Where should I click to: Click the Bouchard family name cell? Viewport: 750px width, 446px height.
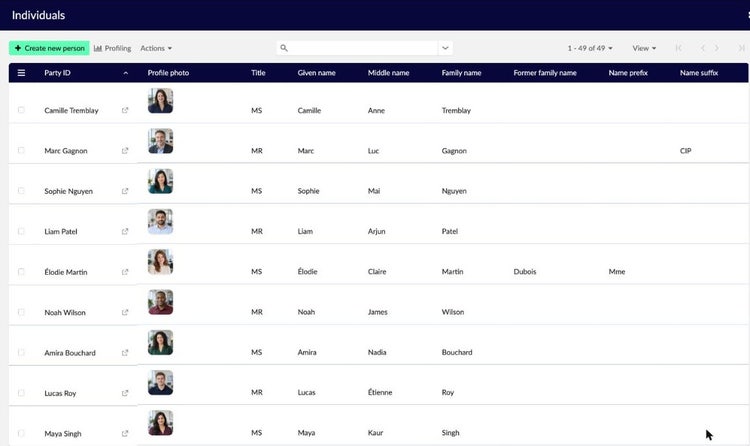[457, 352]
